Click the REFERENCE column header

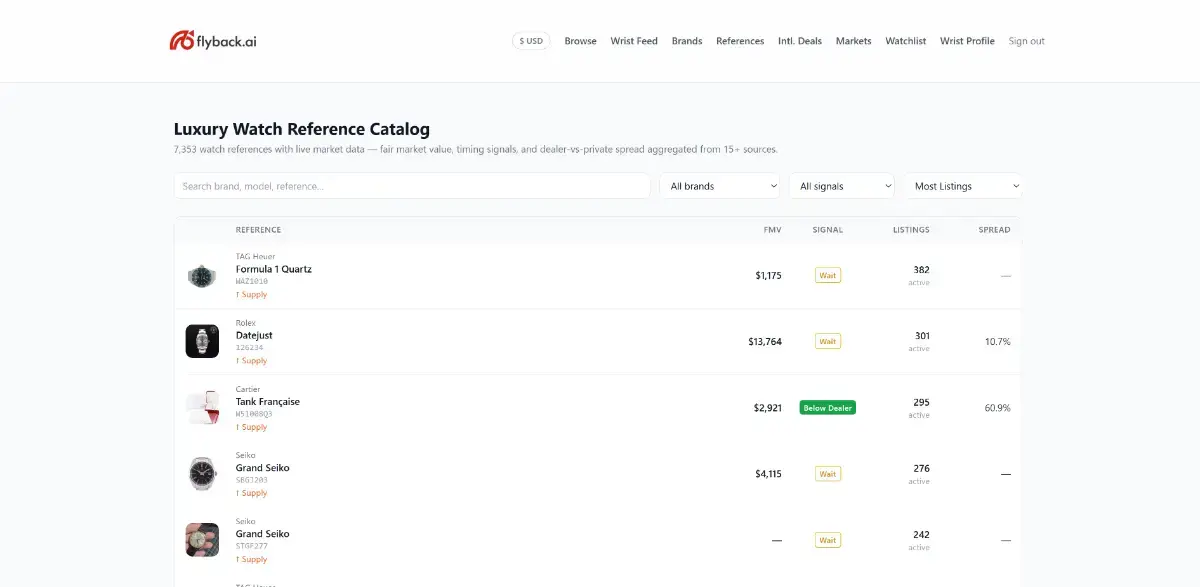pos(258,230)
